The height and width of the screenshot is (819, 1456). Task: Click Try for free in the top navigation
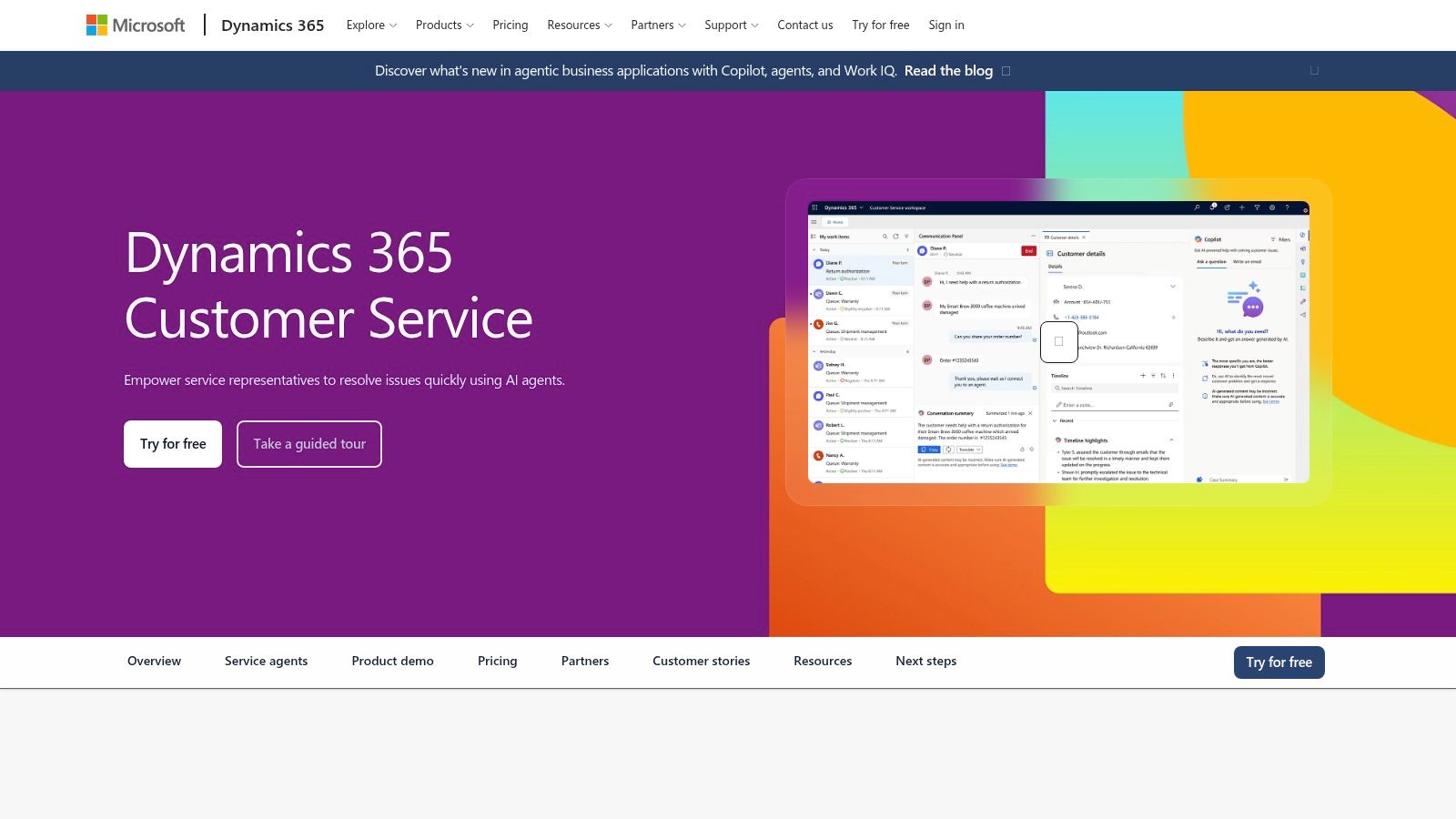881,25
